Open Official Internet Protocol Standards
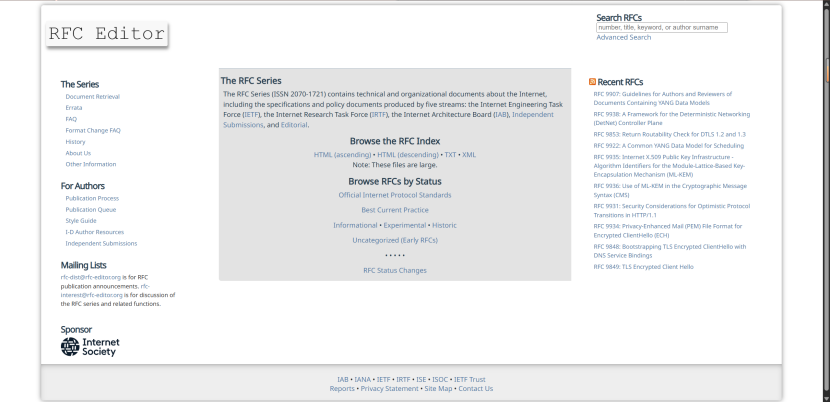 395,195
